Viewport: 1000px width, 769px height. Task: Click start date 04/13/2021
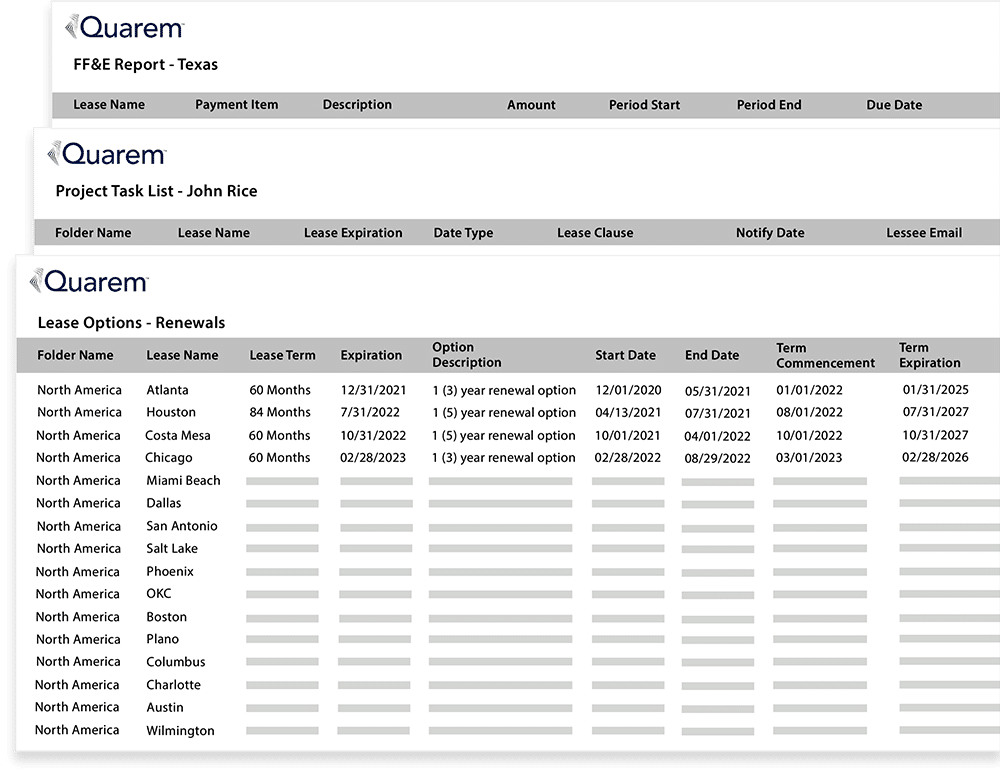click(x=628, y=413)
